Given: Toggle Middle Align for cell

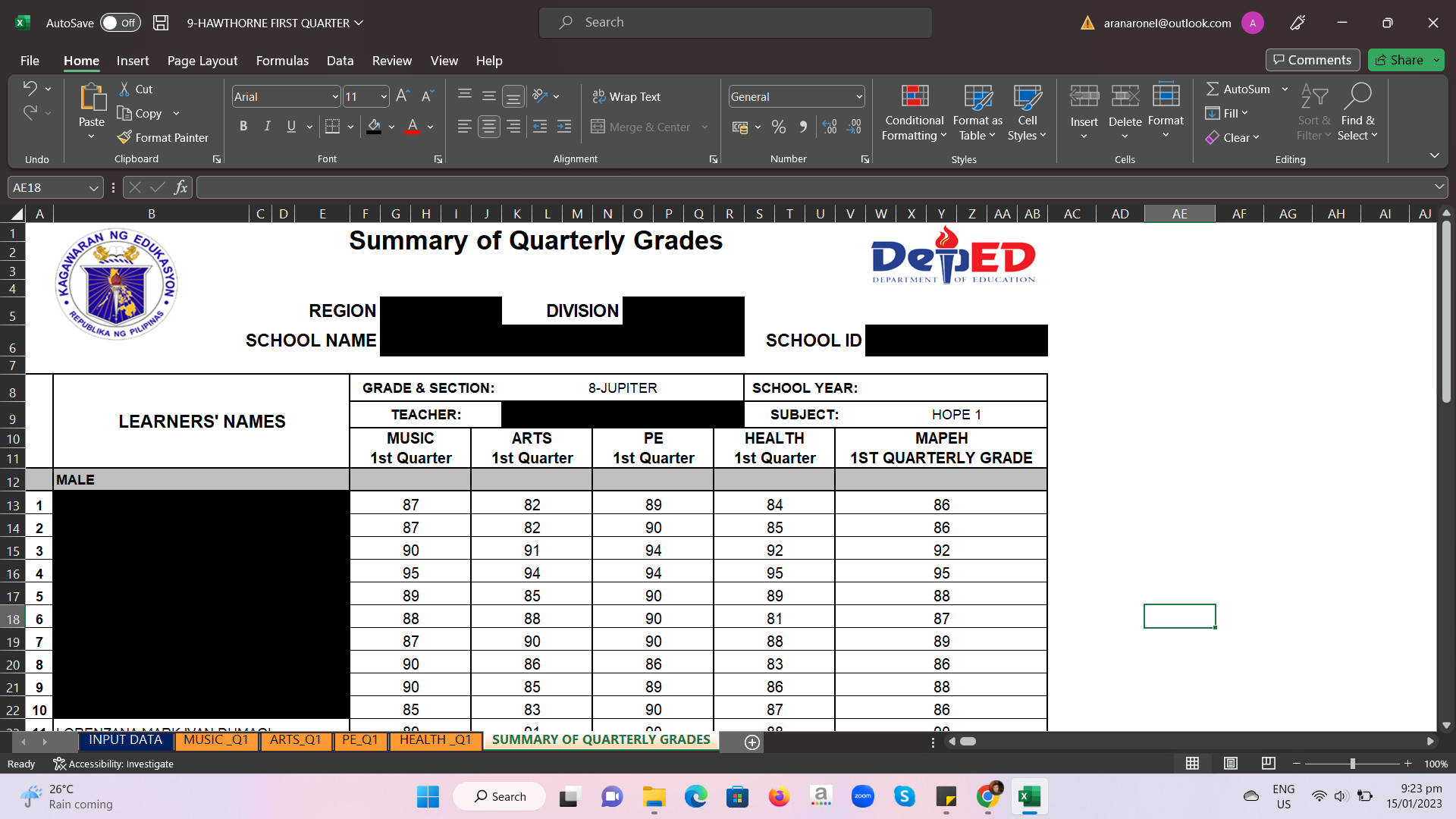Looking at the screenshot, I should coord(489,96).
